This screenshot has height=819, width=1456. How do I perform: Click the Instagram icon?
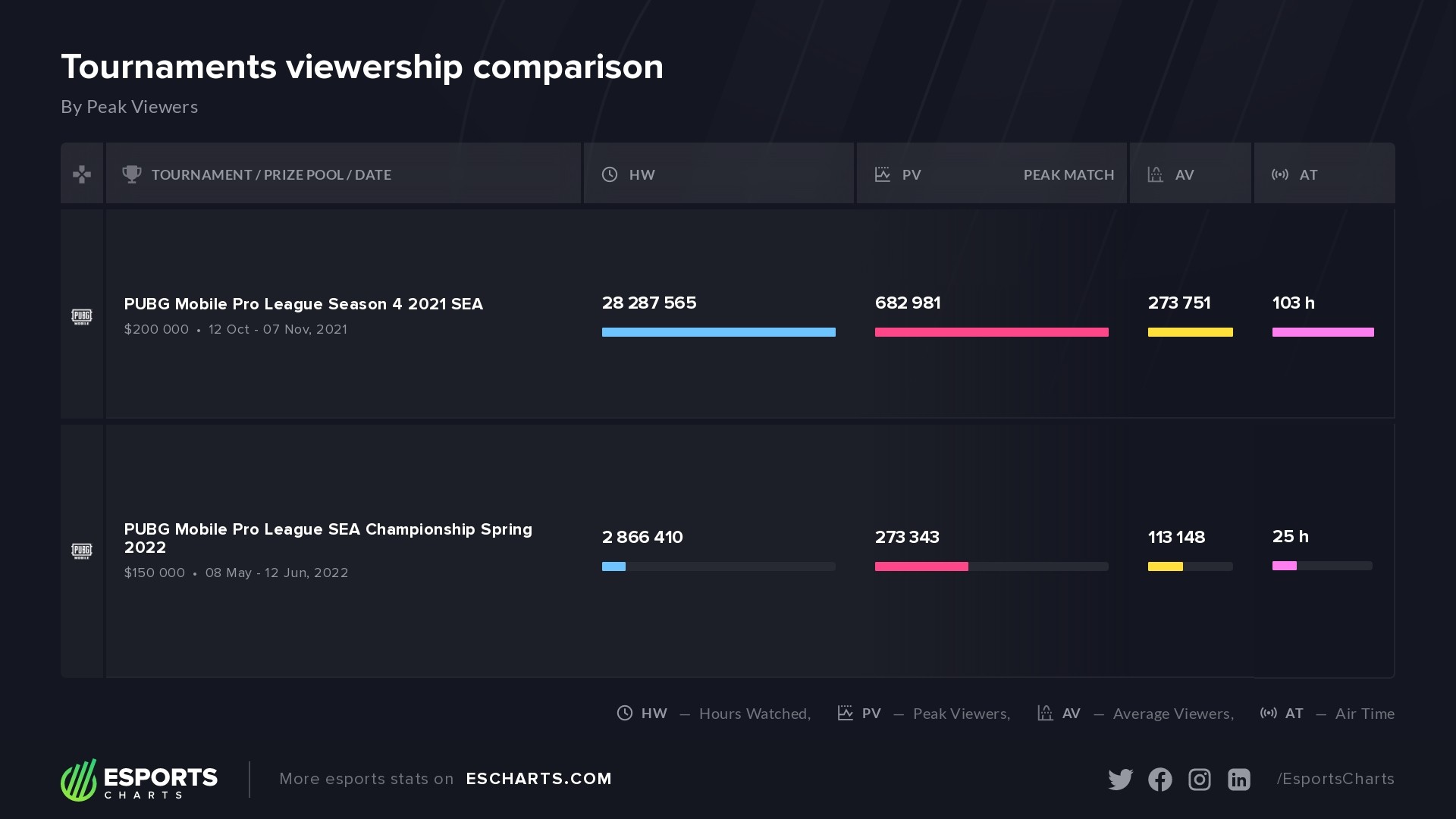coord(1199,779)
